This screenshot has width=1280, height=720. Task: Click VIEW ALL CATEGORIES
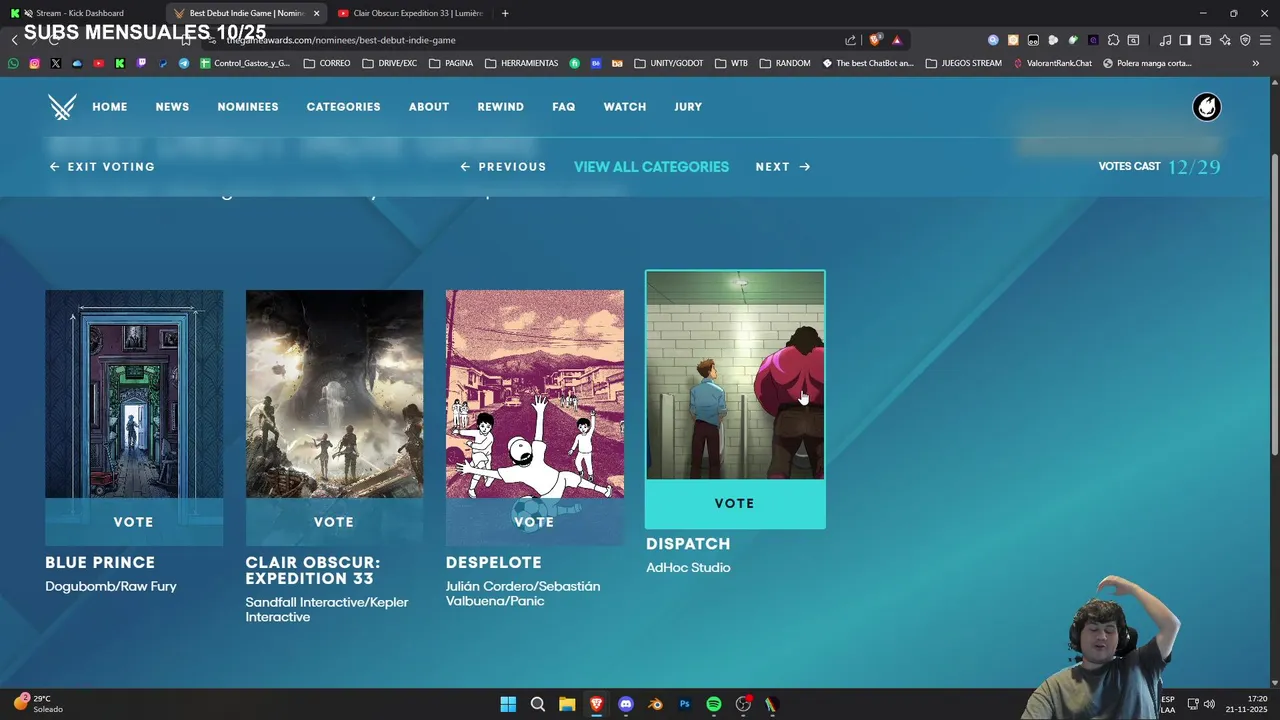coord(651,167)
